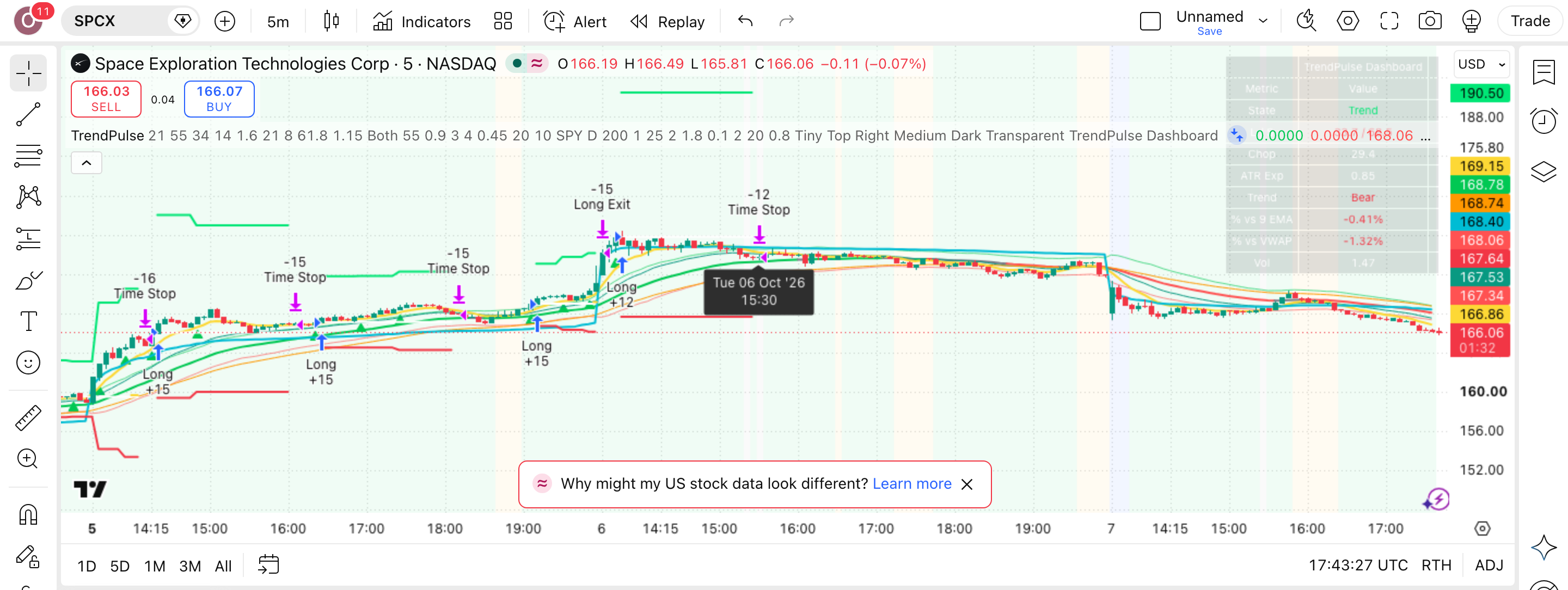The width and height of the screenshot is (1568, 590).
Task: Click the compare or add symbol button
Action: pyautogui.click(x=225, y=21)
